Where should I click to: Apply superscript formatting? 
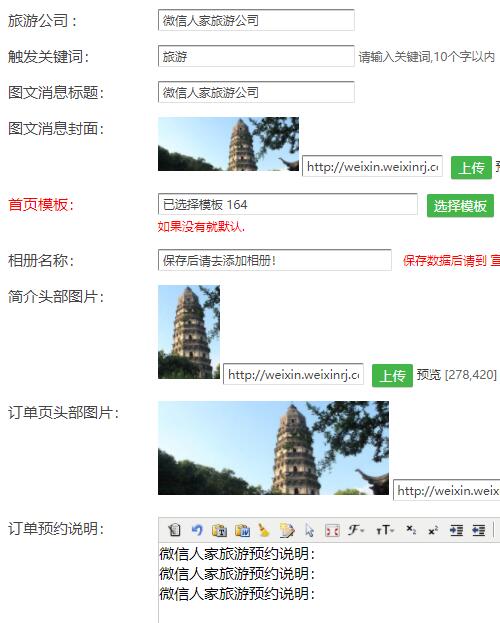click(433, 530)
